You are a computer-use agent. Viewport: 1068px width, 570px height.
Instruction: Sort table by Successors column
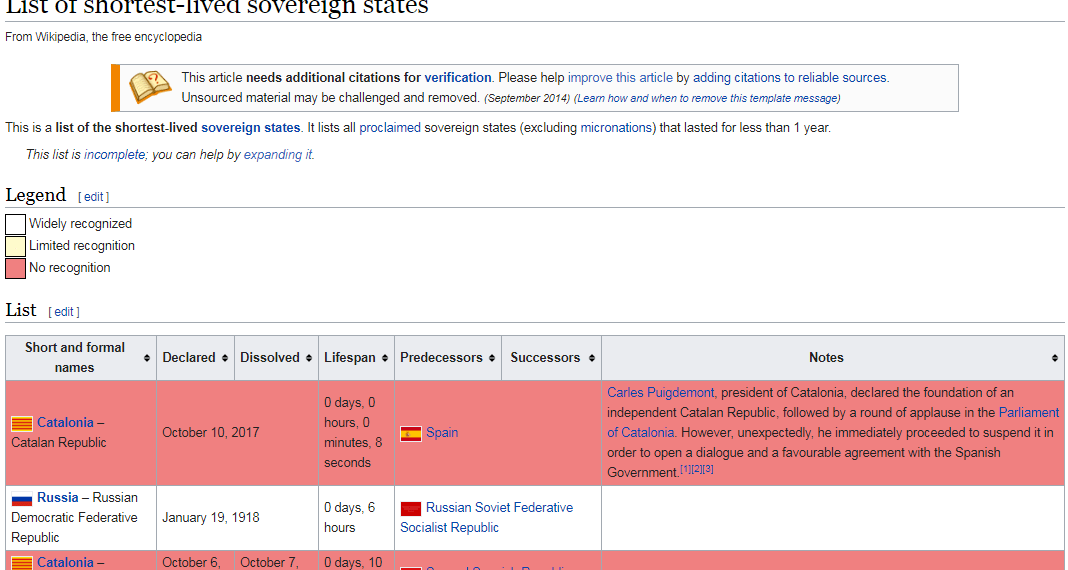[592, 358]
